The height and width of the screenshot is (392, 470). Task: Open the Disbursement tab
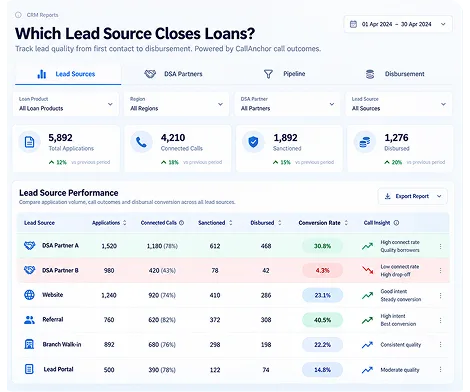(x=395, y=74)
